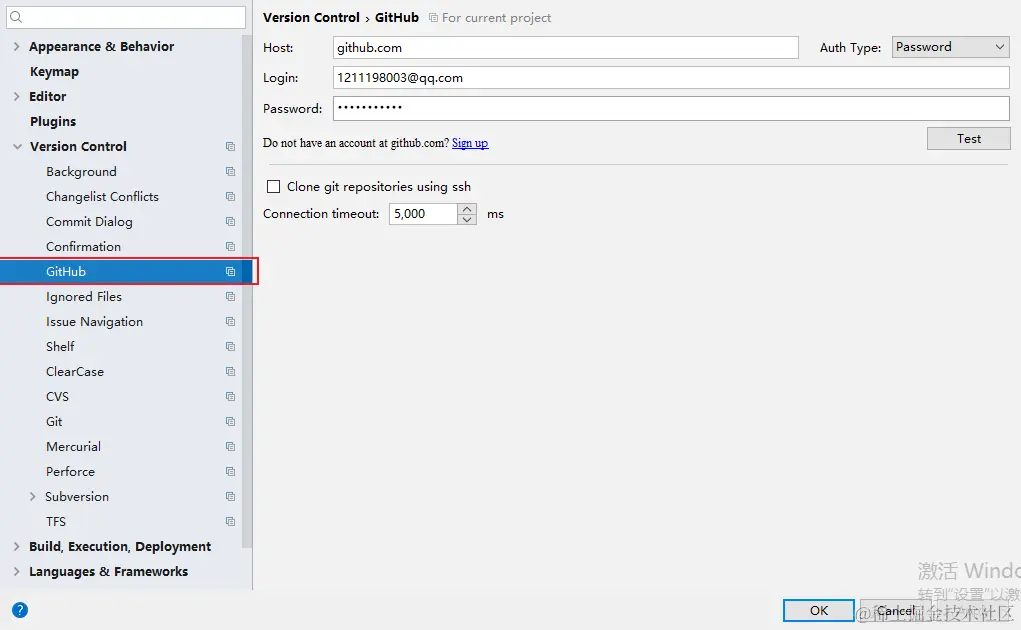Click the project icon next to TFS
The height and width of the screenshot is (630, 1021).
click(x=230, y=521)
